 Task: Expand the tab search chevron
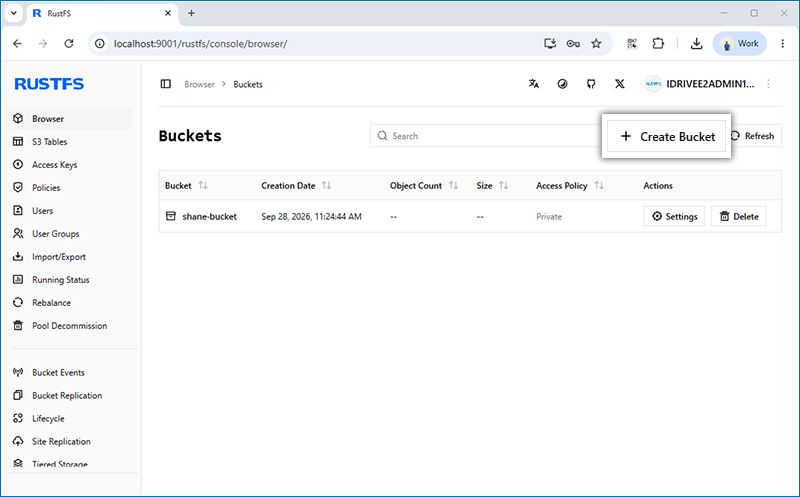(x=14, y=13)
